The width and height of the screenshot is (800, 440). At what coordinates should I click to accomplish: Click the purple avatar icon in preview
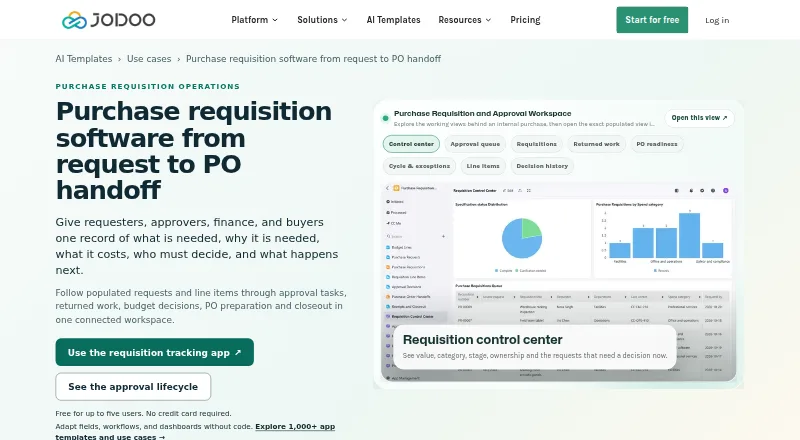point(726,190)
